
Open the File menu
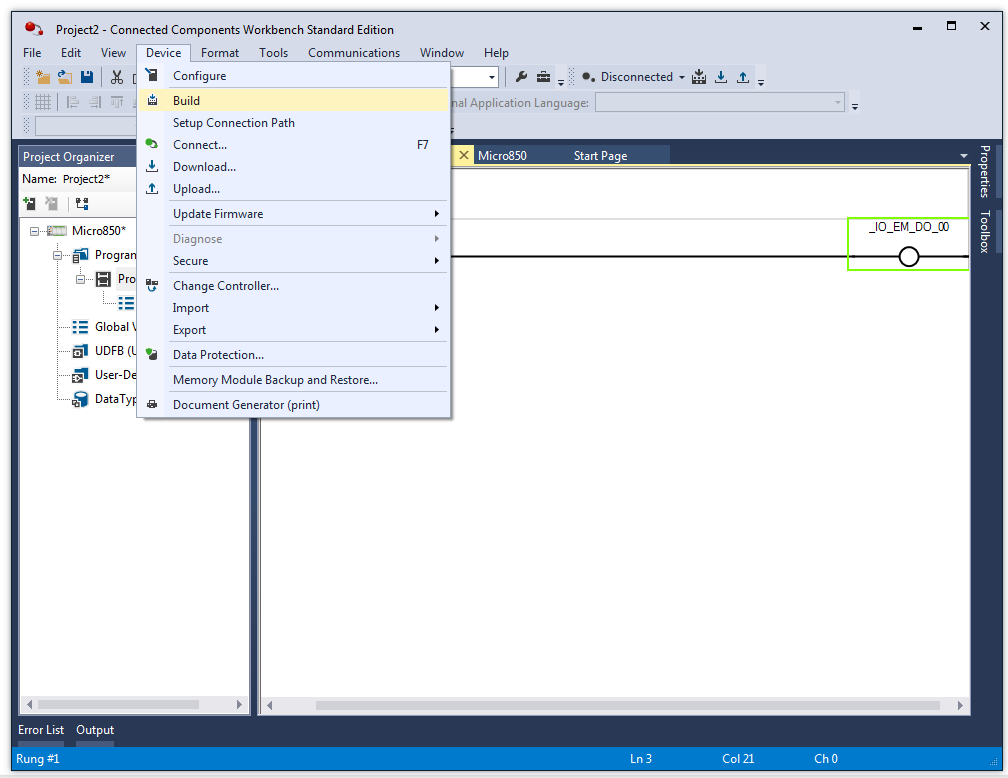(32, 53)
